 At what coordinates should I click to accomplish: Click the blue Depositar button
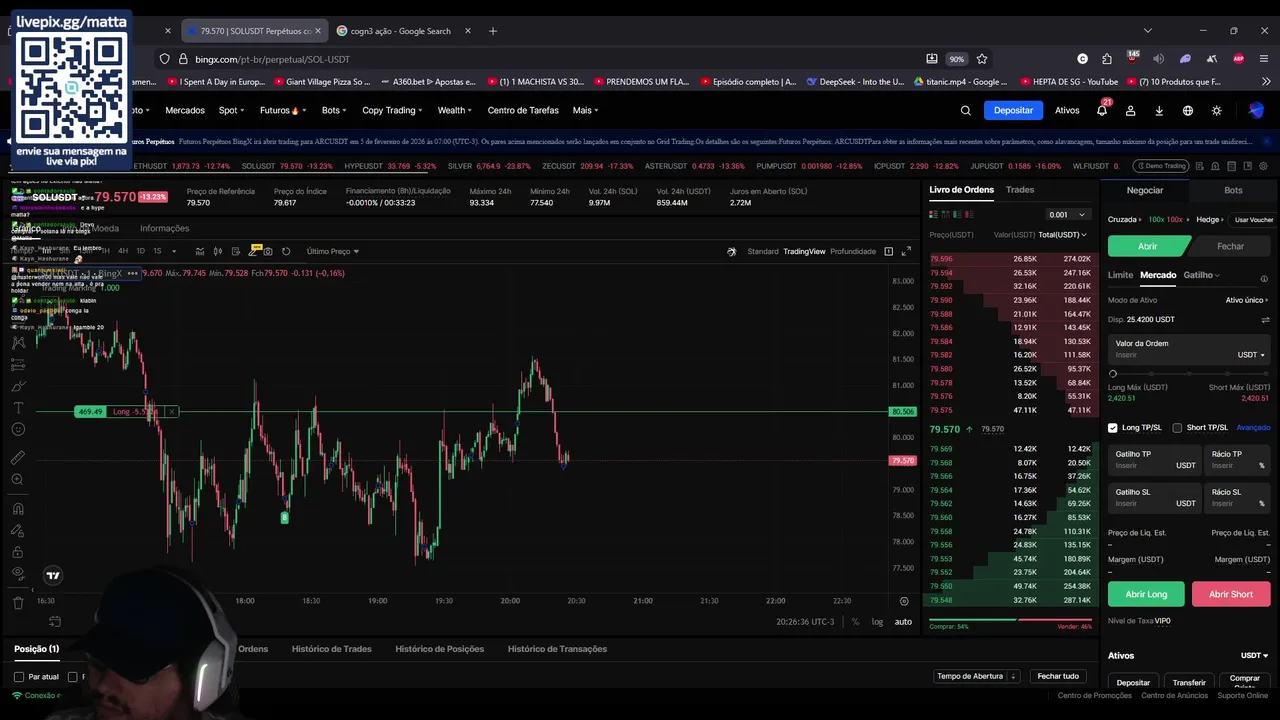1013,110
